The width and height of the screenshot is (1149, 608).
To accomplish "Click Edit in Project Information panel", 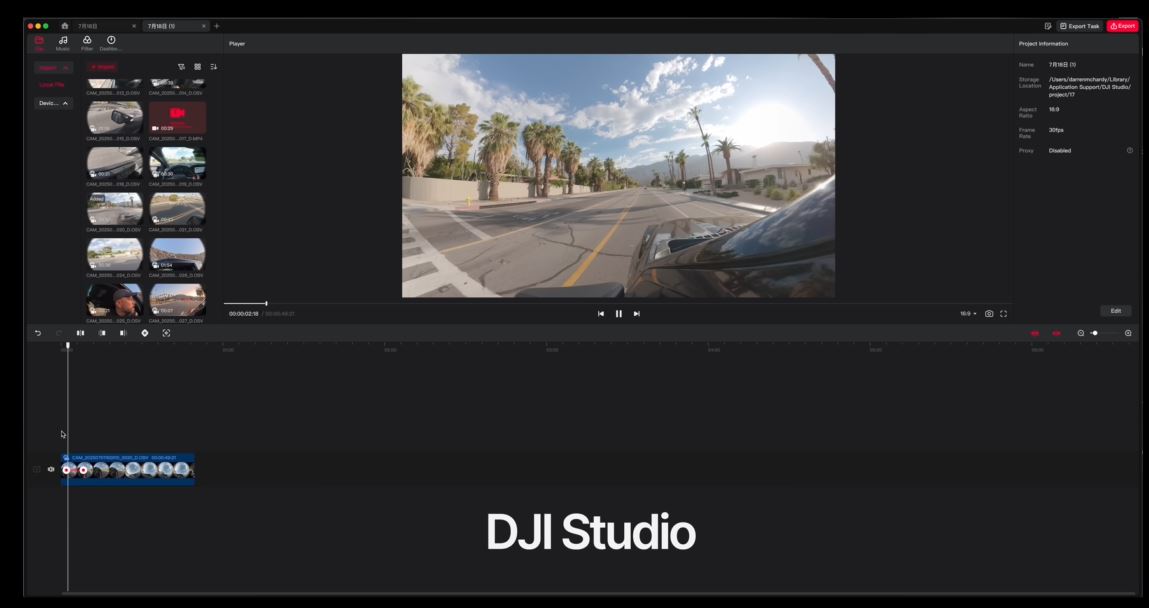I will click(1115, 311).
